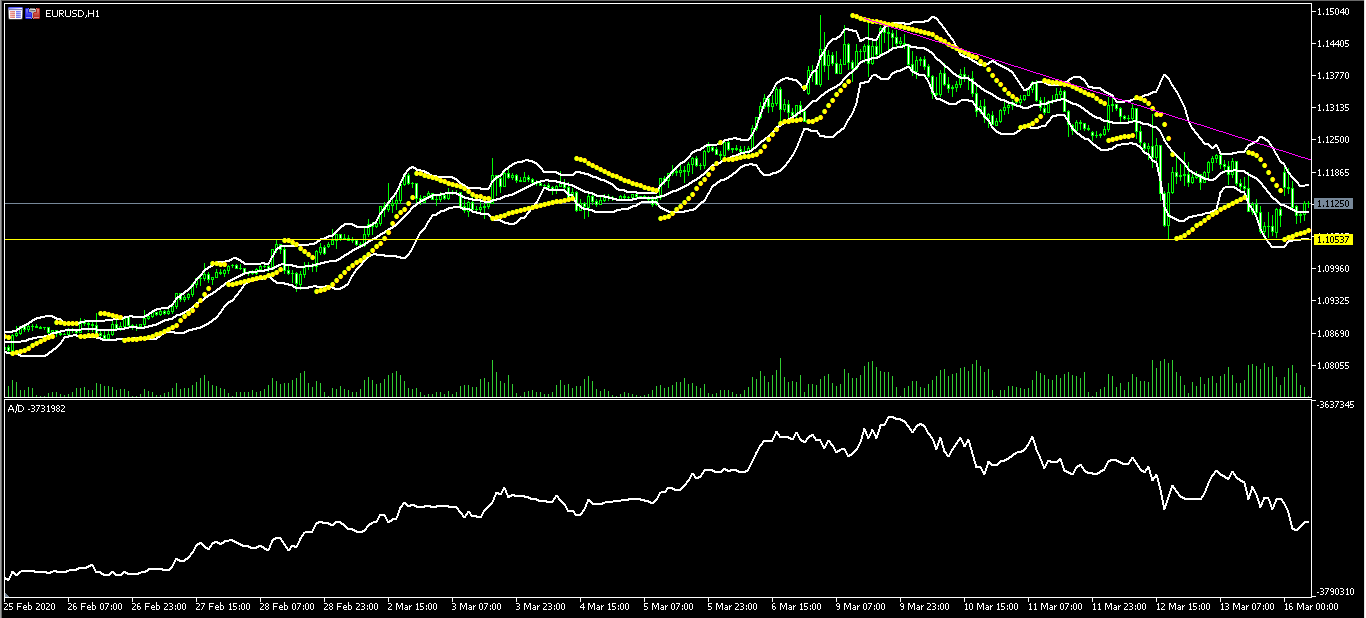The height and width of the screenshot is (618, 1366).
Task: Click the 1.09960 price scale label
Action: point(1335,269)
